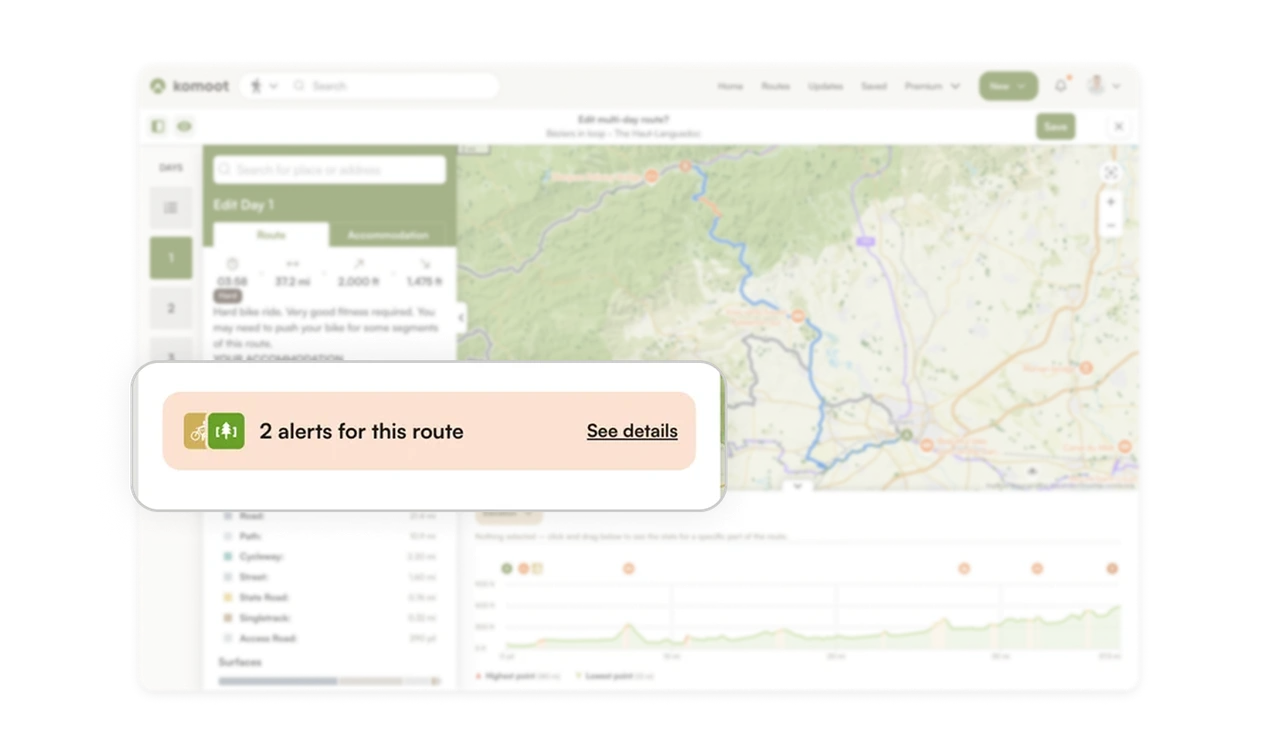This screenshot has height=754, width=1280.
Task: Open the See details link
Action: tap(632, 431)
